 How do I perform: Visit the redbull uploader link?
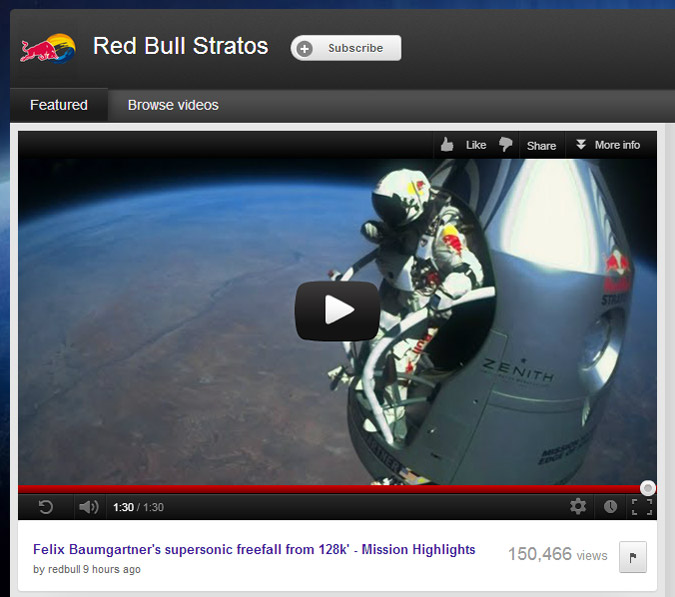[x=64, y=570]
